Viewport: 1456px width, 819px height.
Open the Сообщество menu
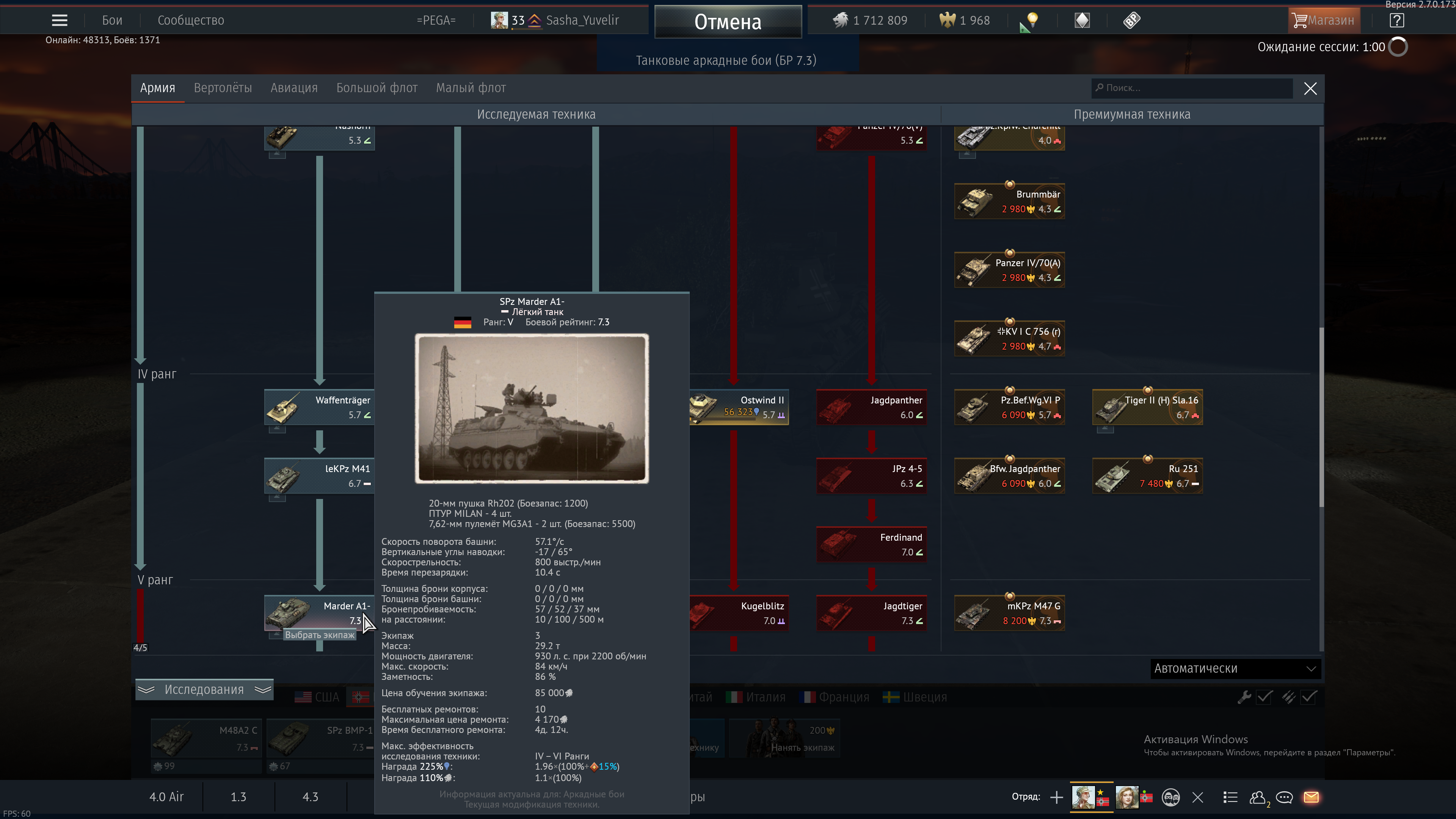191,20
